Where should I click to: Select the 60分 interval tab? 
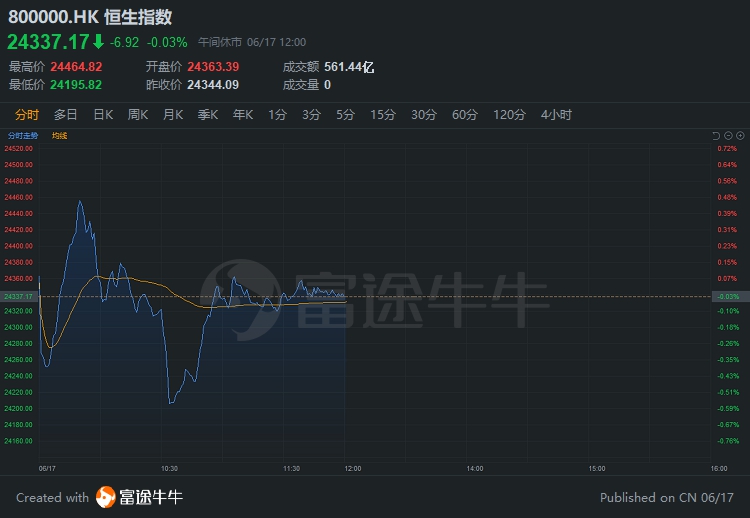(465, 115)
